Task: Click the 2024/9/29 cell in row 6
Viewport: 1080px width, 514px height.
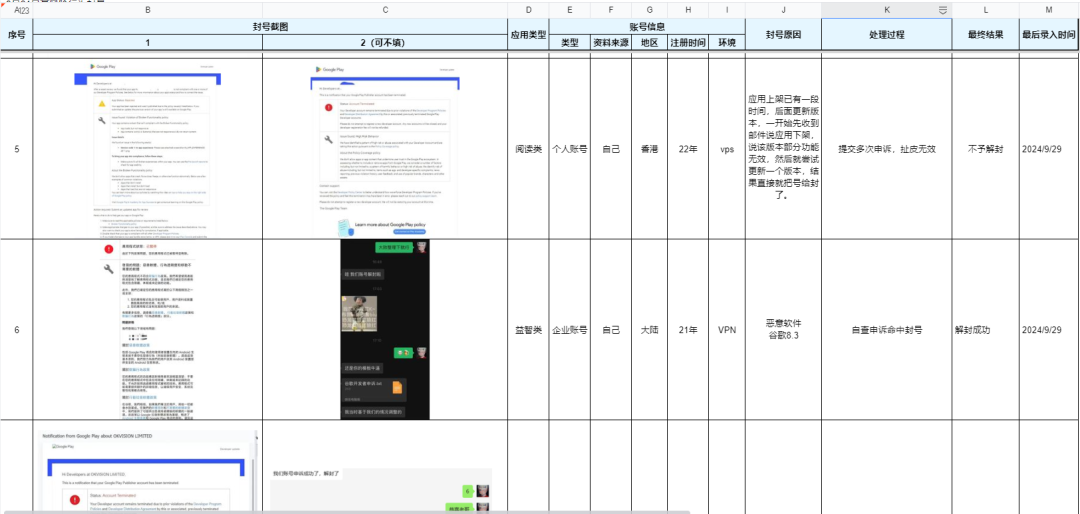Action: pyautogui.click(x=1049, y=329)
